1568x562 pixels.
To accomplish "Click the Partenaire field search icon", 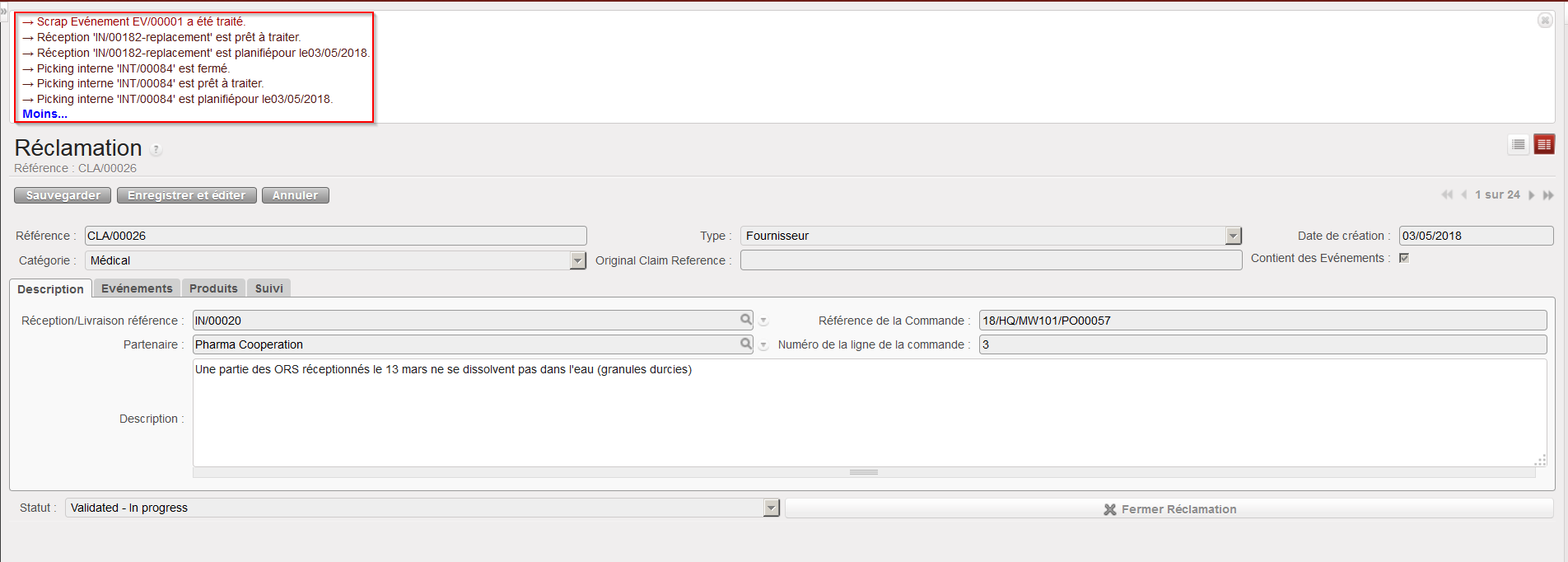I will coord(745,344).
